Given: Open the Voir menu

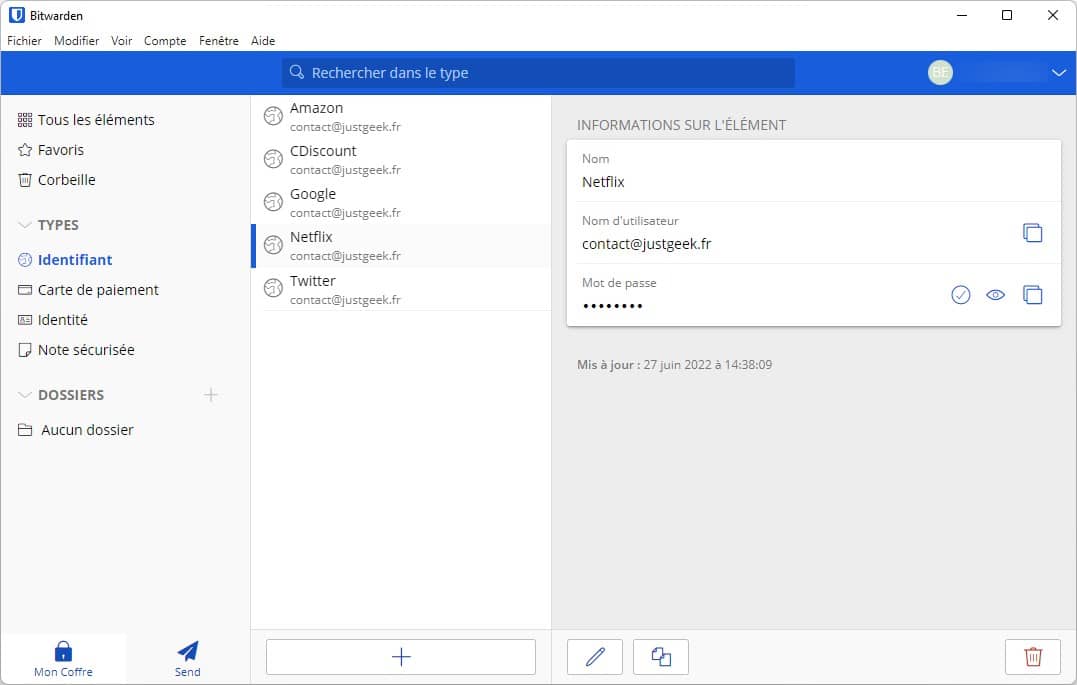Looking at the screenshot, I should [x=122, y=41].
